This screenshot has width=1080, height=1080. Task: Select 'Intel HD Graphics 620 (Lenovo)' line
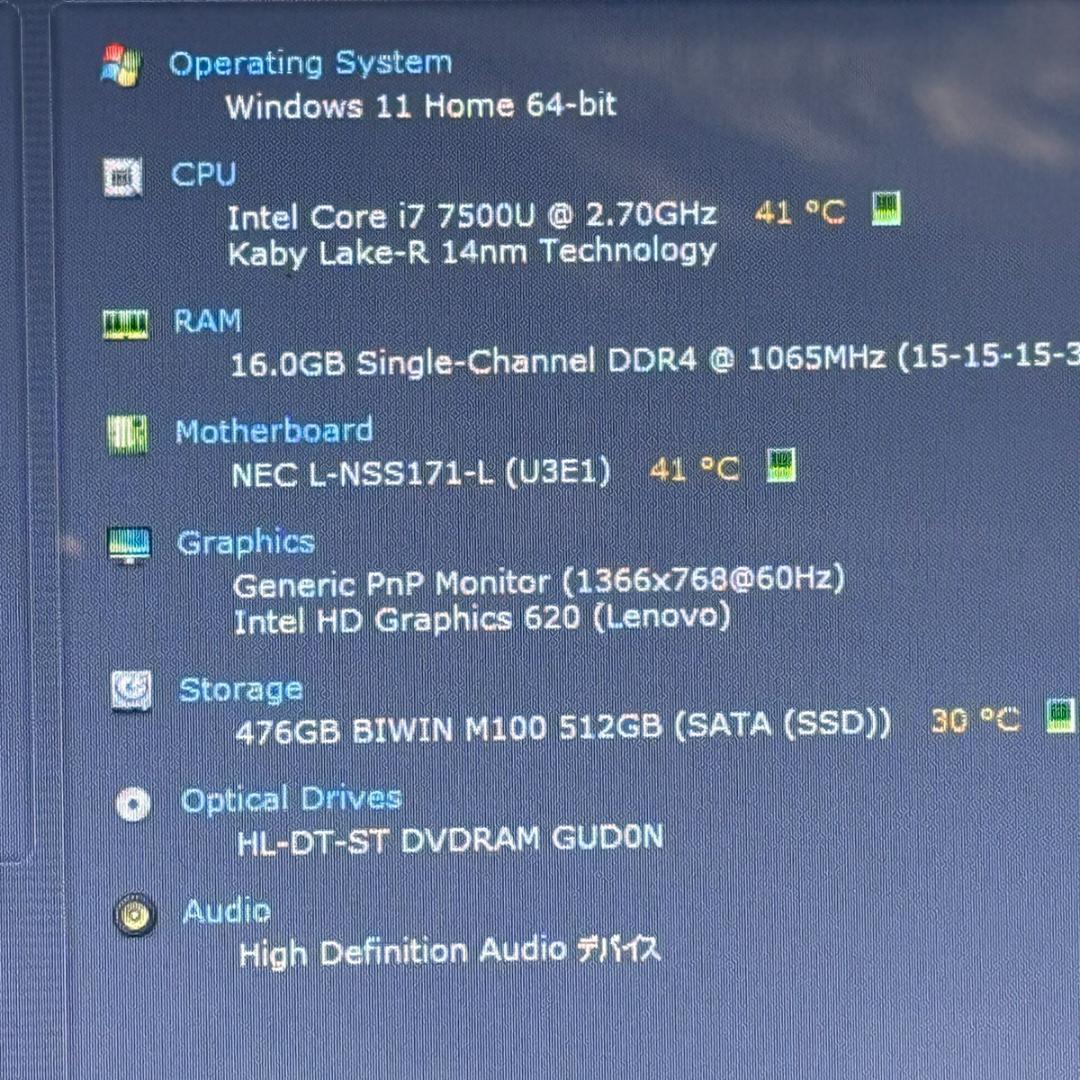tap(482, 619)
